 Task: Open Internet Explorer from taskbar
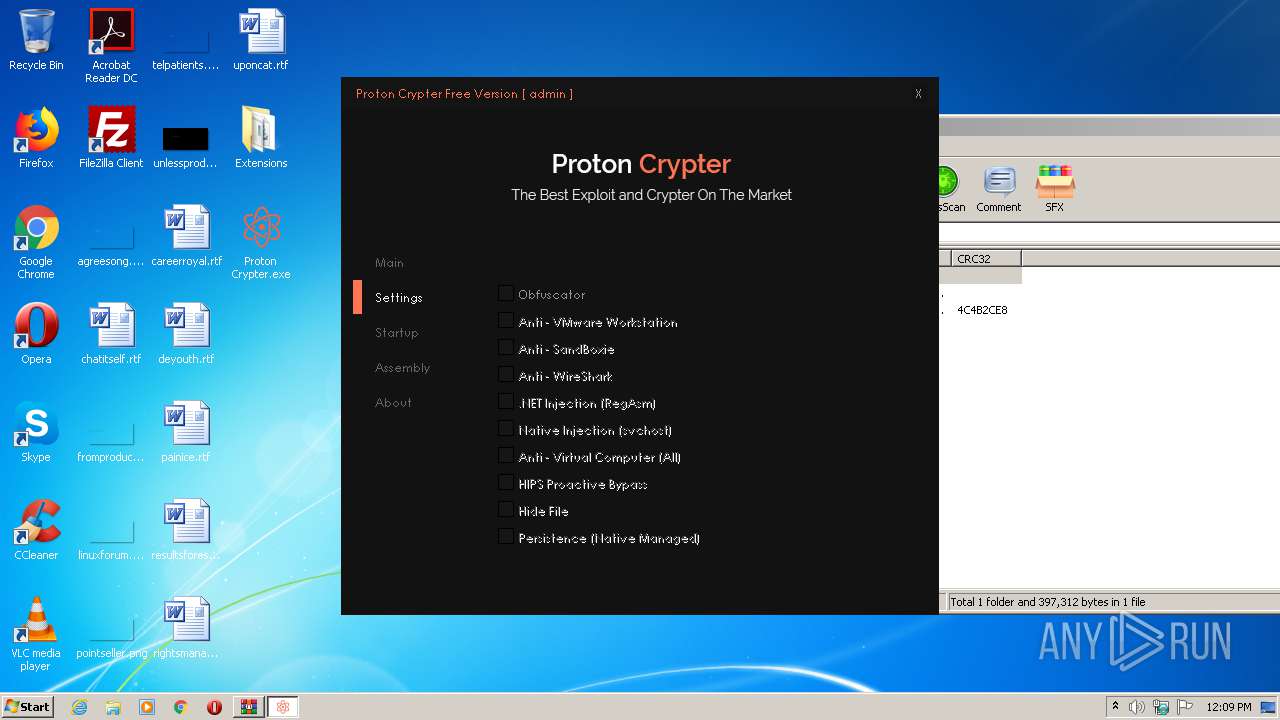[79, 707]
